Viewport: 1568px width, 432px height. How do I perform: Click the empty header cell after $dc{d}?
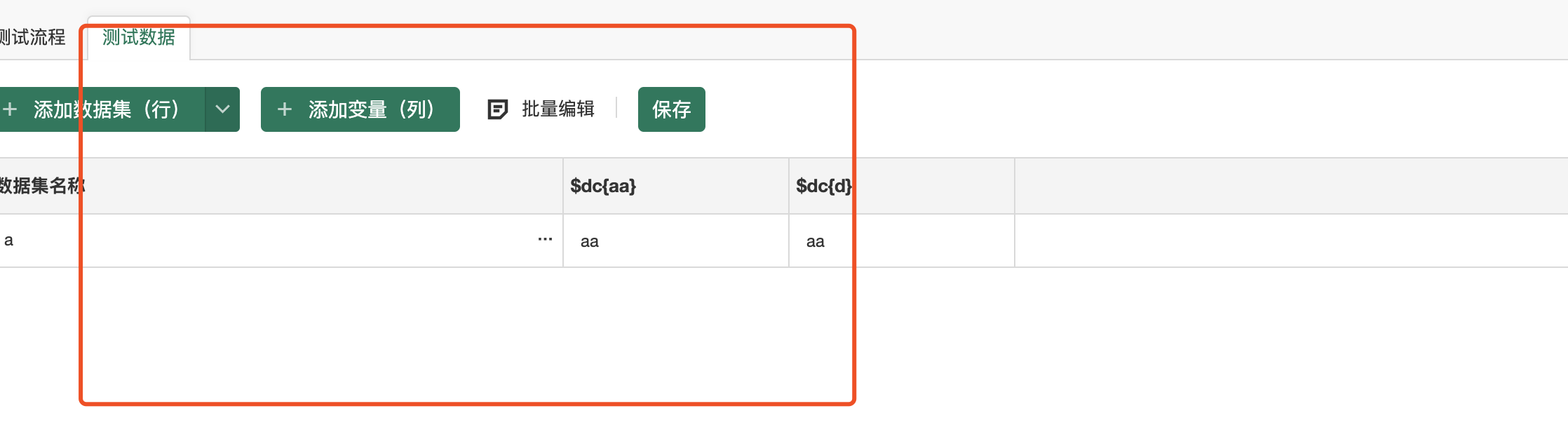click(1291, 186)
